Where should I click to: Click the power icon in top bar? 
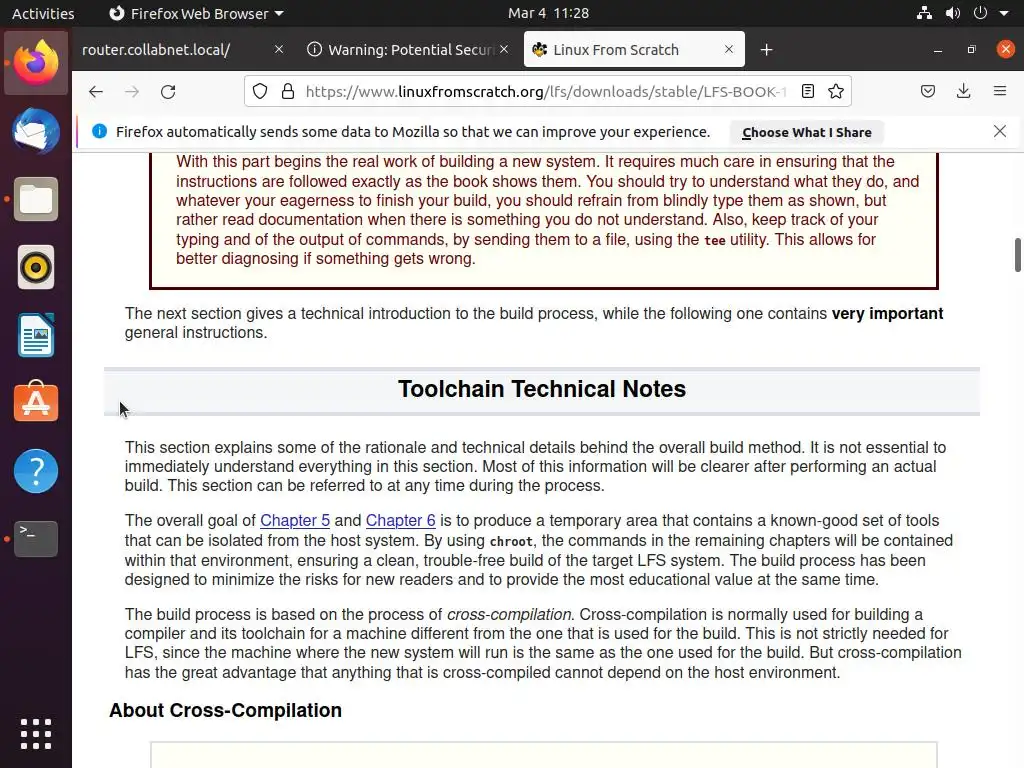pyautogui.click(x=980, y=13)
